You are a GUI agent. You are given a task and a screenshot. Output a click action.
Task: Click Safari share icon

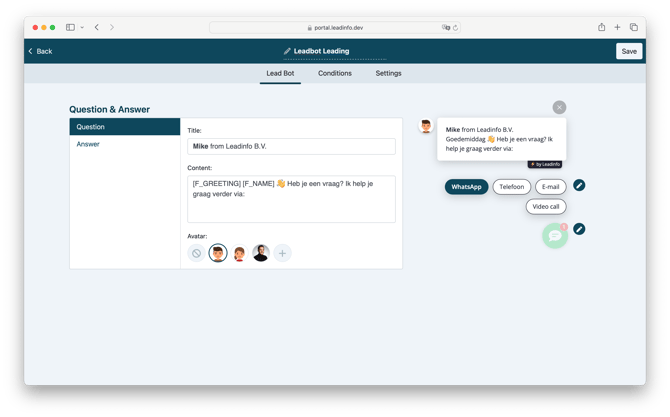(x=602, y=27)
